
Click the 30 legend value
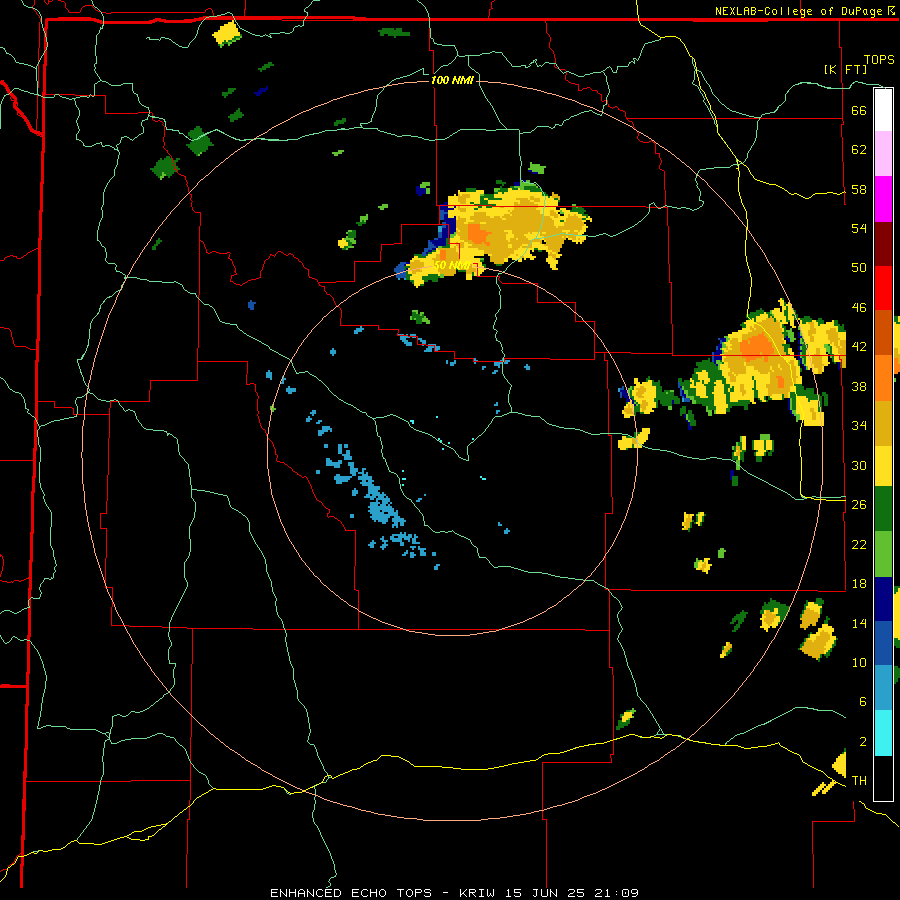pos(859,465)
